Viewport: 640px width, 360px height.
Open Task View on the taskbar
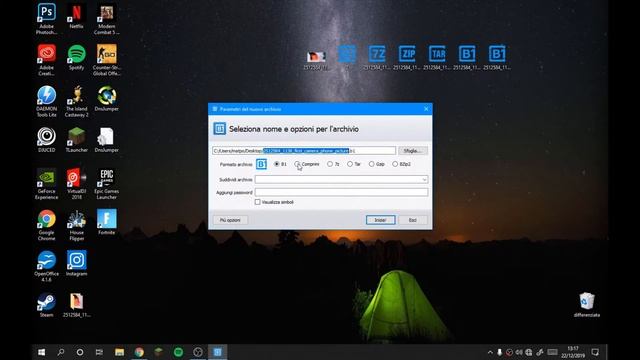click(x=99, y=352)
